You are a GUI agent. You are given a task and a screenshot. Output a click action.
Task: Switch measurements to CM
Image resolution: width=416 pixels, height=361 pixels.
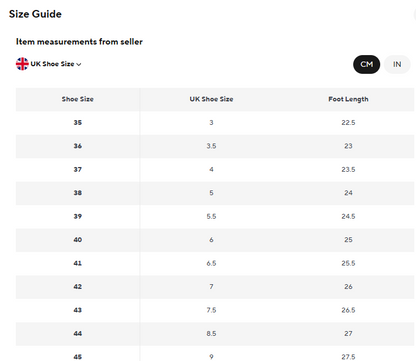coord(366,64)
